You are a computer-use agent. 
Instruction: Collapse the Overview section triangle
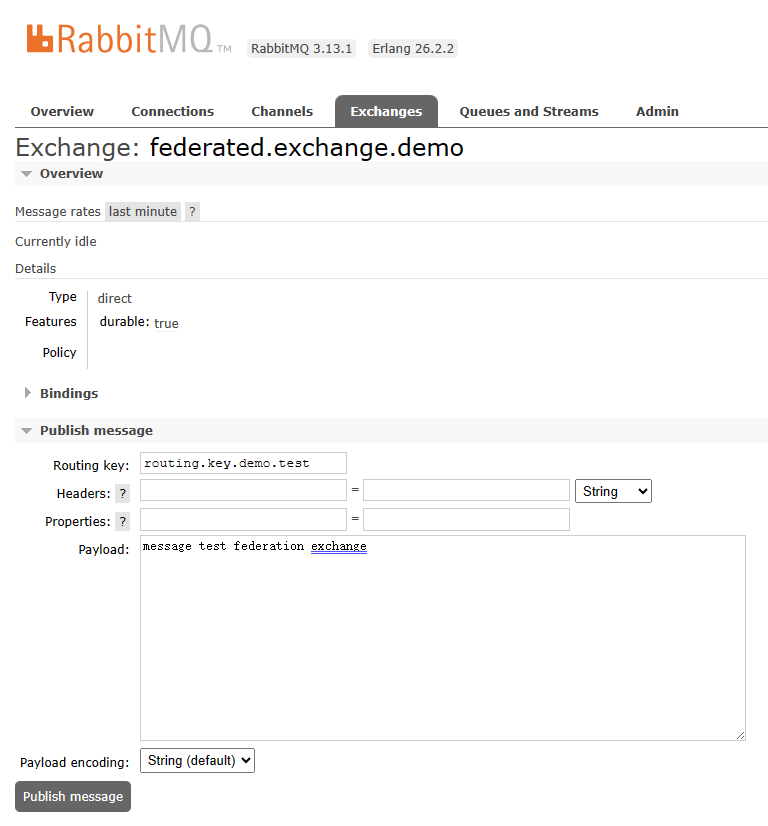click(26, 174)
